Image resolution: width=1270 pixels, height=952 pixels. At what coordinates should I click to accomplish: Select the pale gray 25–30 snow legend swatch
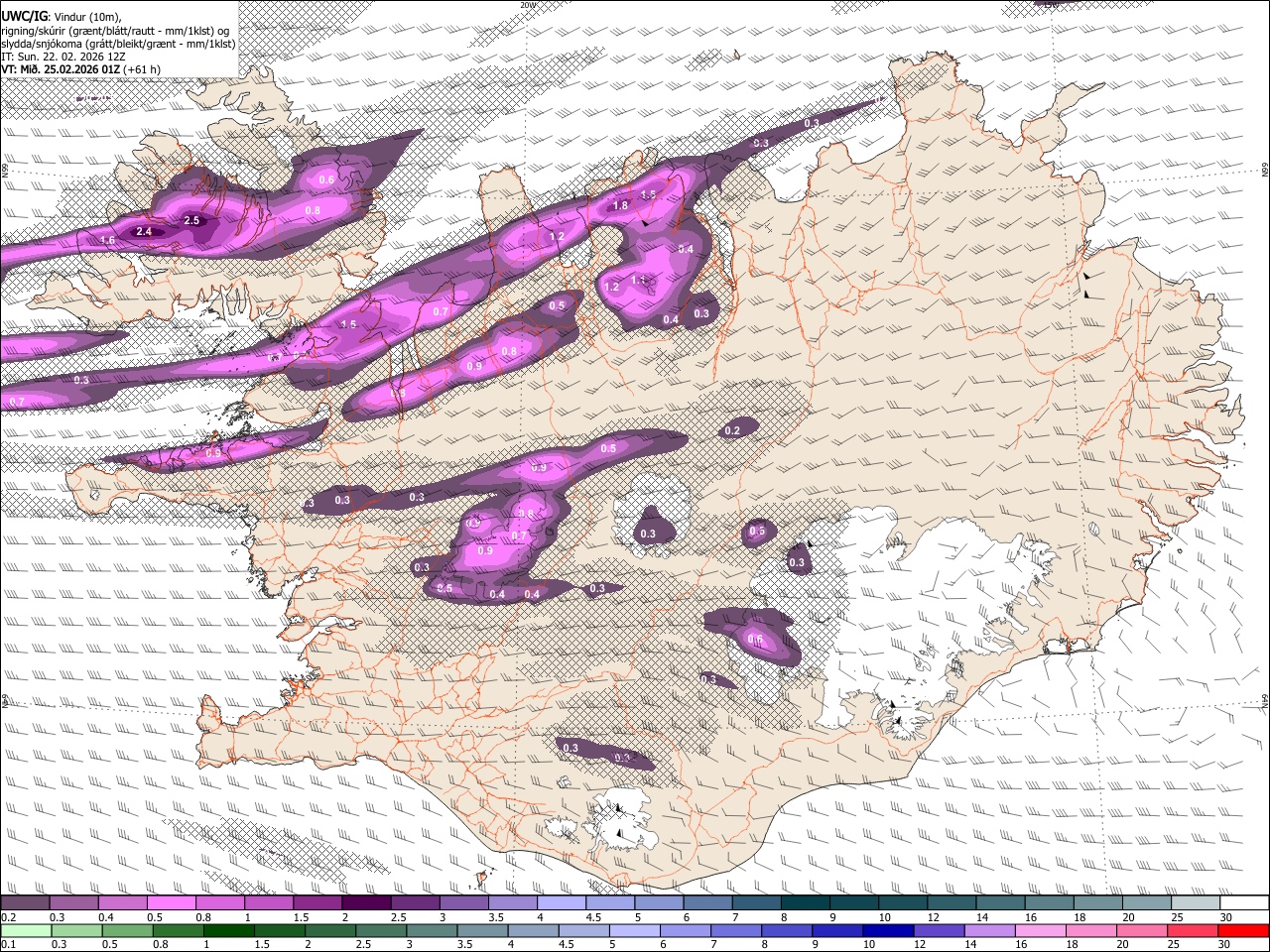(1196, 903)
